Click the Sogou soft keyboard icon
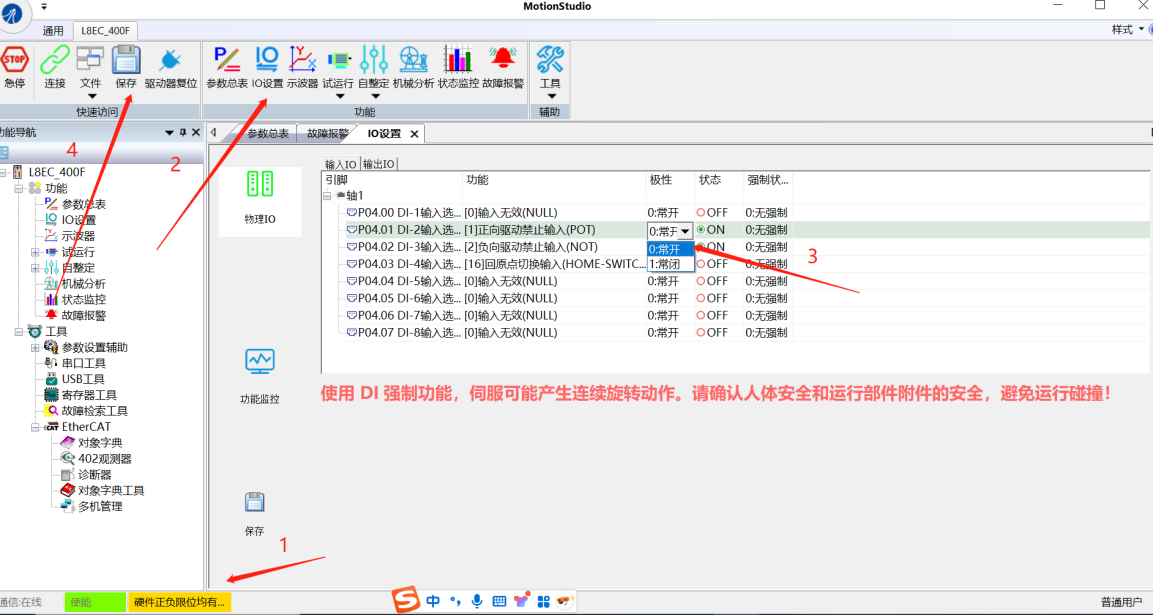The image size is (1153, 615). click(x=499, y=601)
